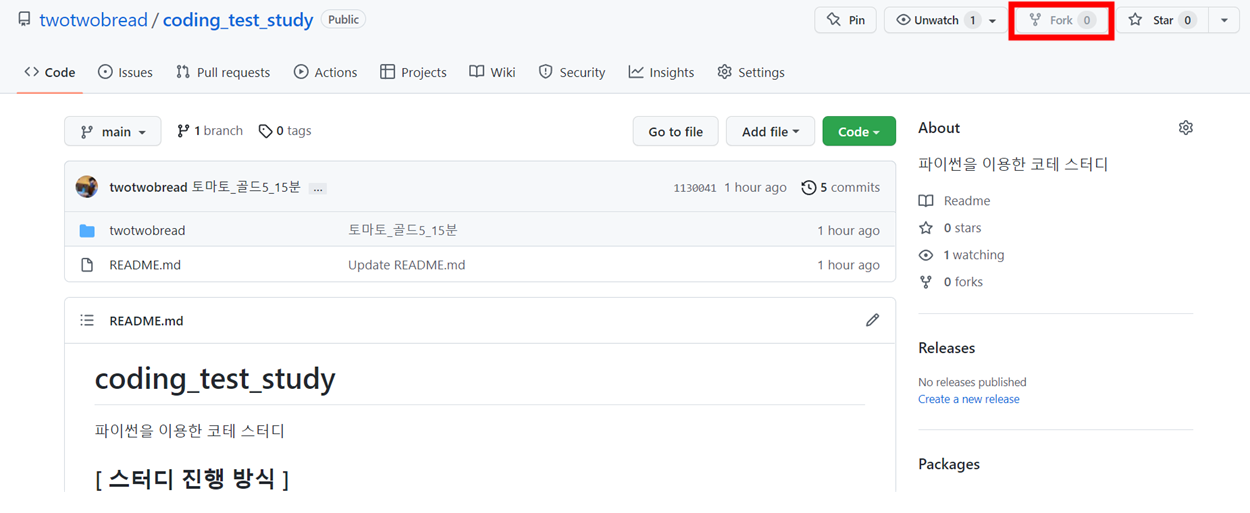This screenshot has height=513, width=1250.
Task: Click the twotwobread commit author avatar
Action: coord(87,187)
